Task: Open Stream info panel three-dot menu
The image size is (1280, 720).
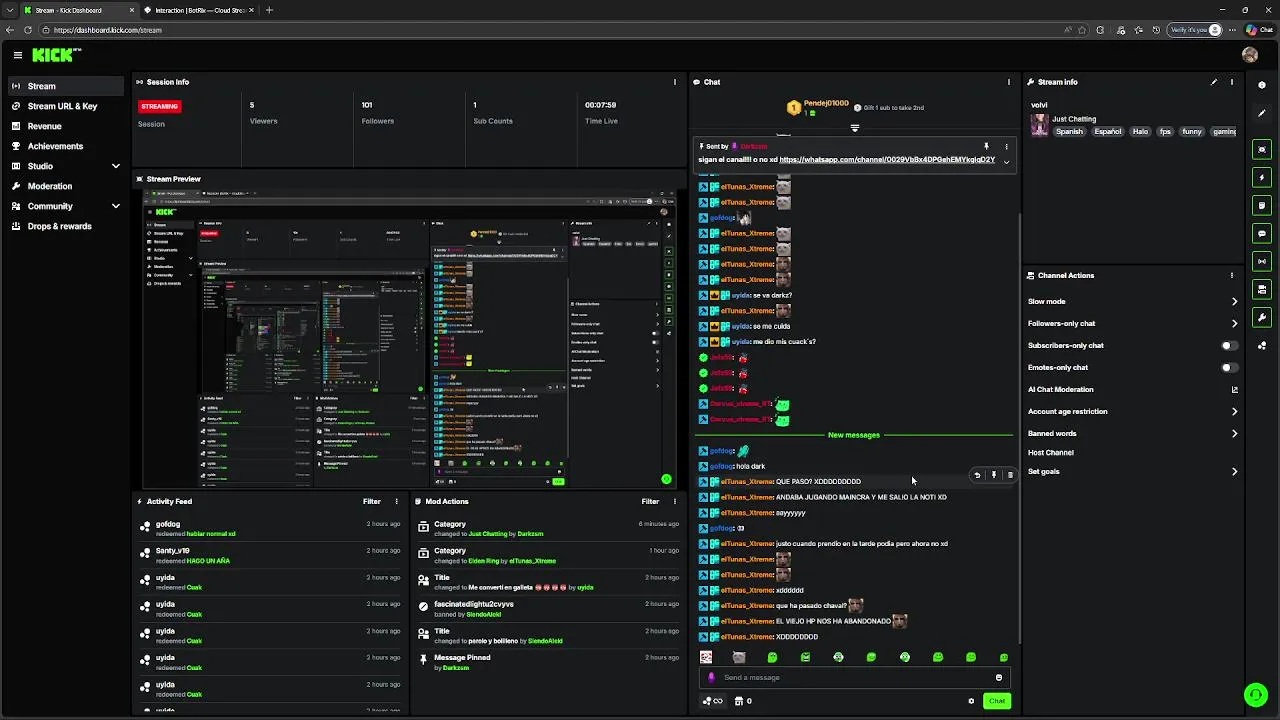Action: [1232, 82]
